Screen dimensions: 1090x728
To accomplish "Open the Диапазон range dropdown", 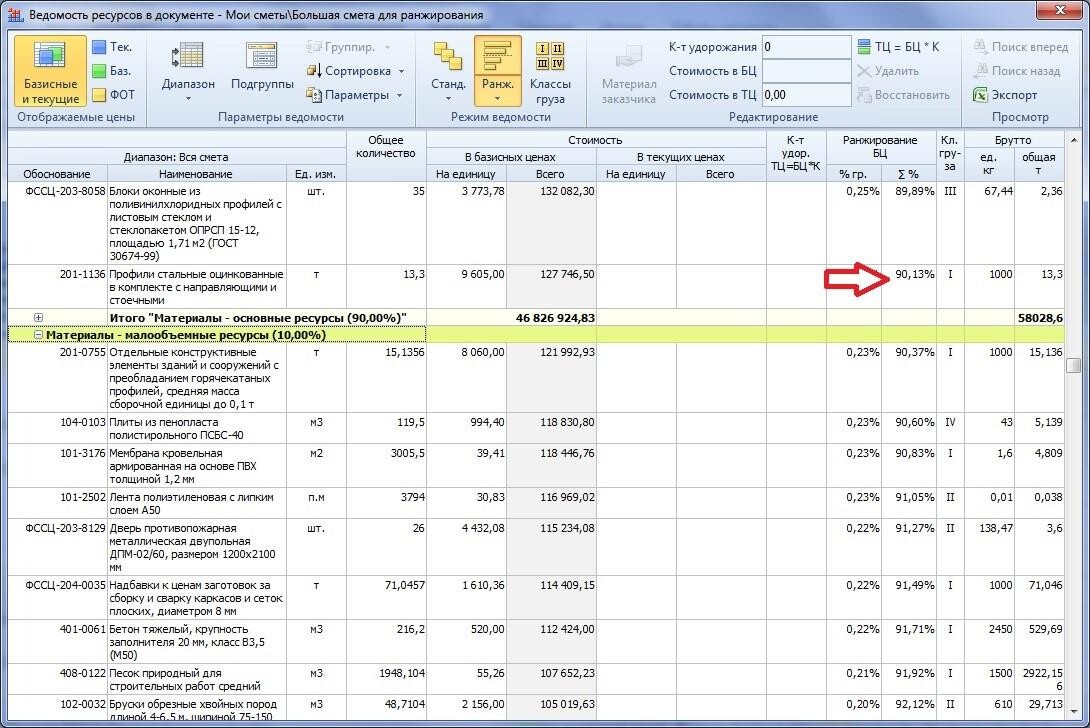I will (x=188, y=71).
